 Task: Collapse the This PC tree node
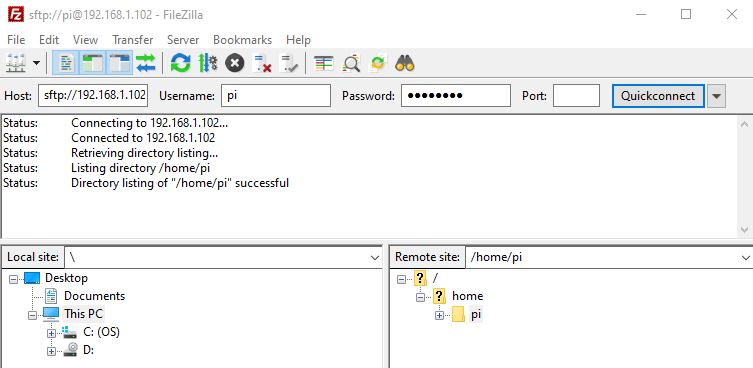32,315
